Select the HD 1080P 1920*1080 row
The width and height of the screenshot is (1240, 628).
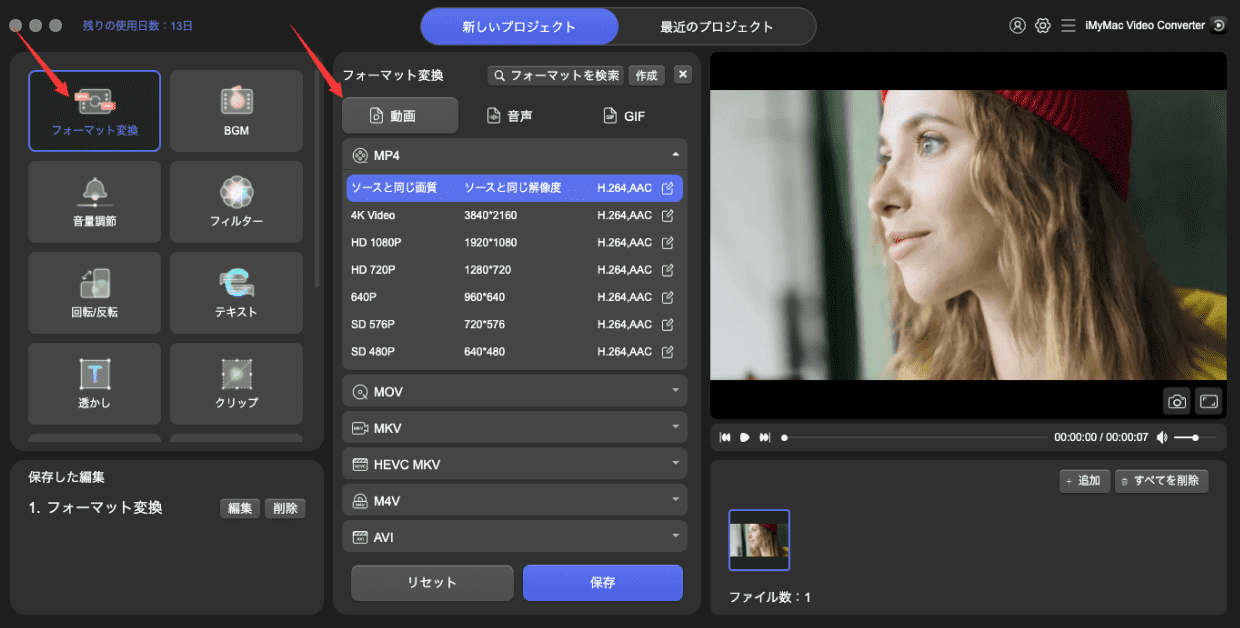point(515,242)
